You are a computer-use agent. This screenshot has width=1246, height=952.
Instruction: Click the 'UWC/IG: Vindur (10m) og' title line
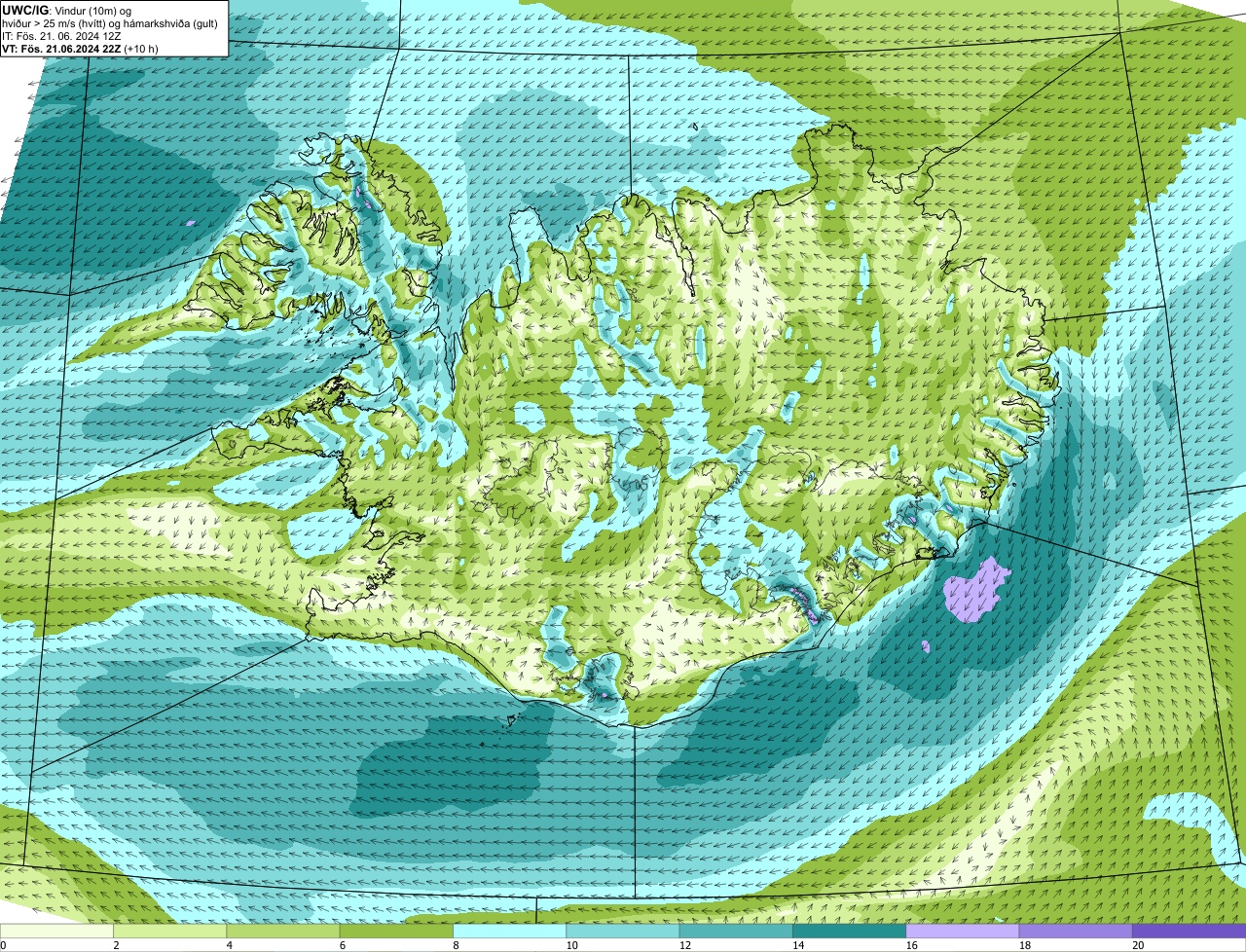(x=68, y=10)
